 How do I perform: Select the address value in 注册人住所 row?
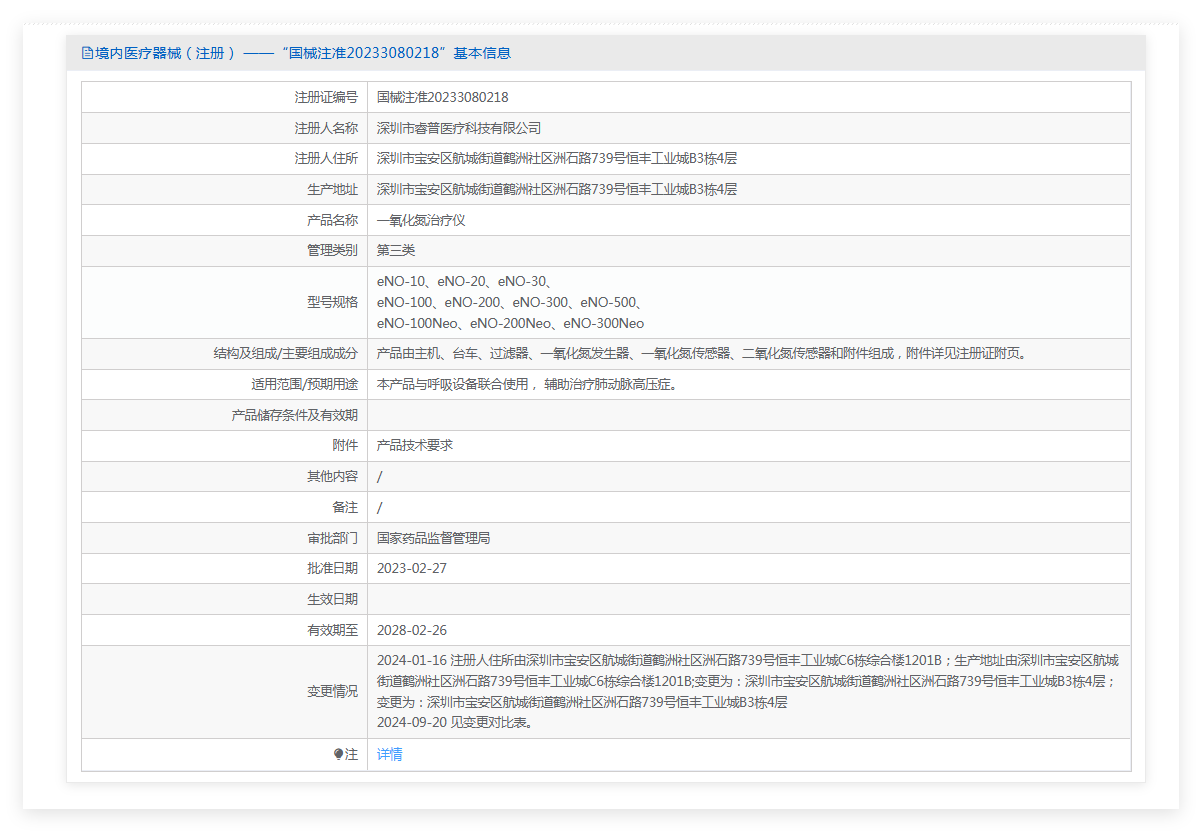(557, 159)
